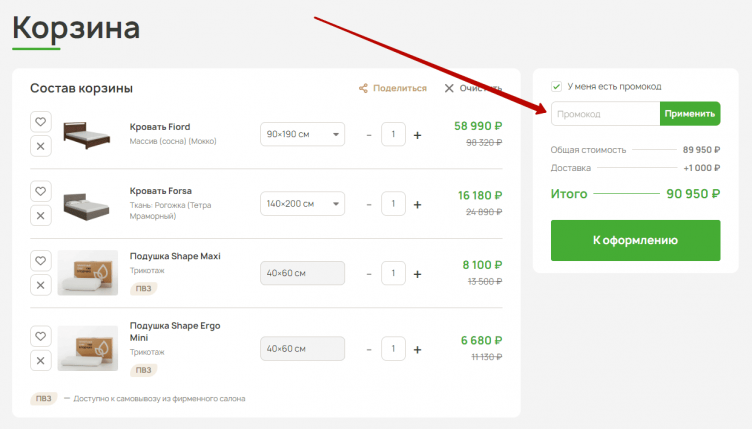Focus the Промокод input field
Image resolution: width=752 pixels, height=429 pixels.
(x=605, y=114)
